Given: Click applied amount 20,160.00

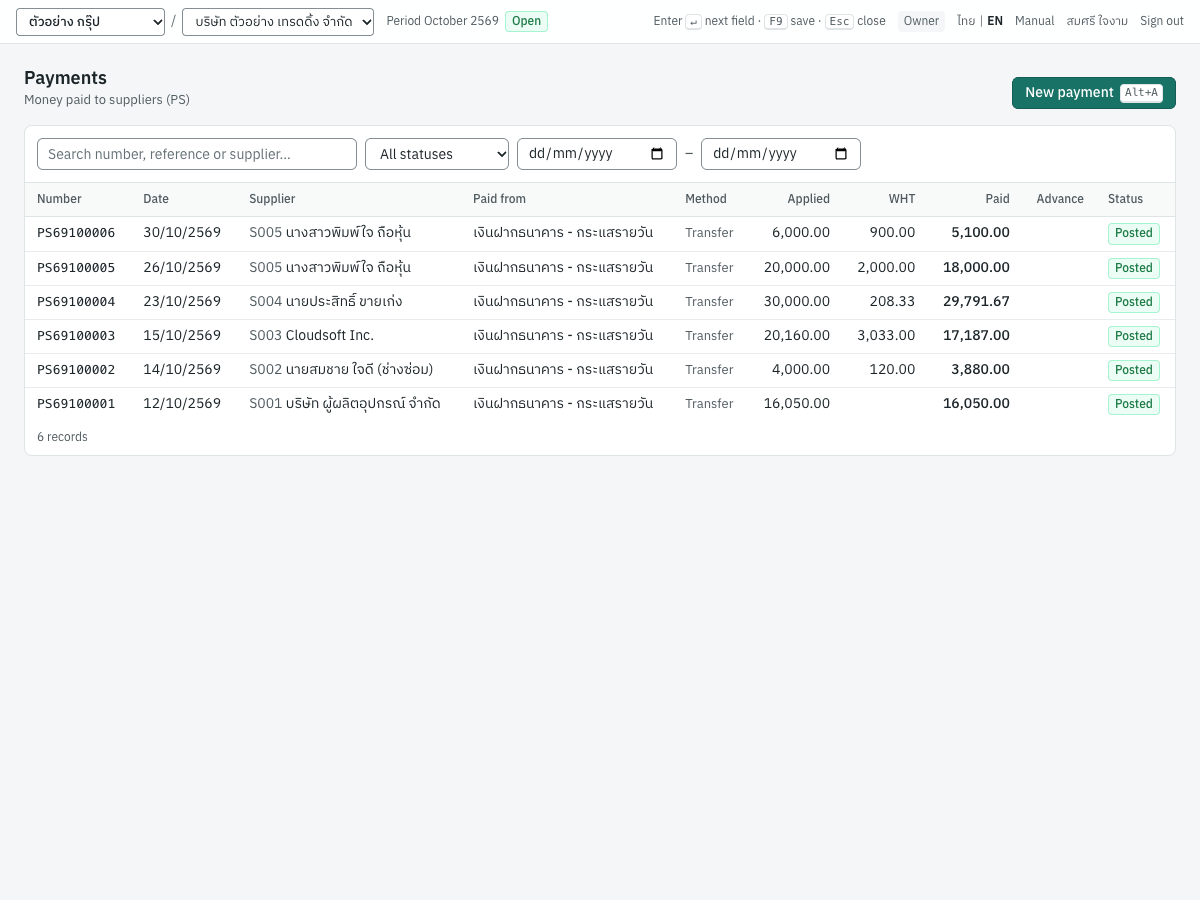Looking at the screenshot, I should [x=797, y=335].
